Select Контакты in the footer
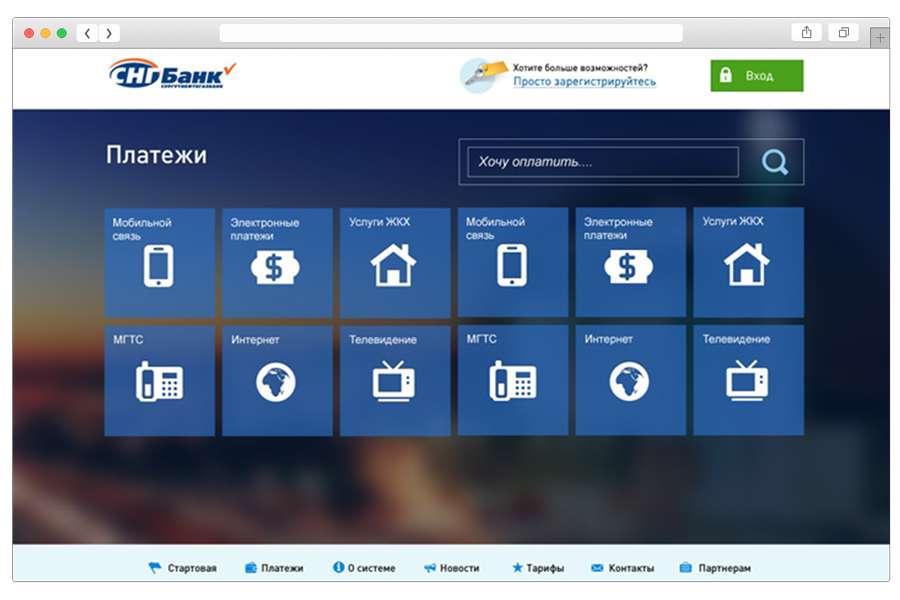900x600 pixels. pyautogui.click(x=622, y=568)
